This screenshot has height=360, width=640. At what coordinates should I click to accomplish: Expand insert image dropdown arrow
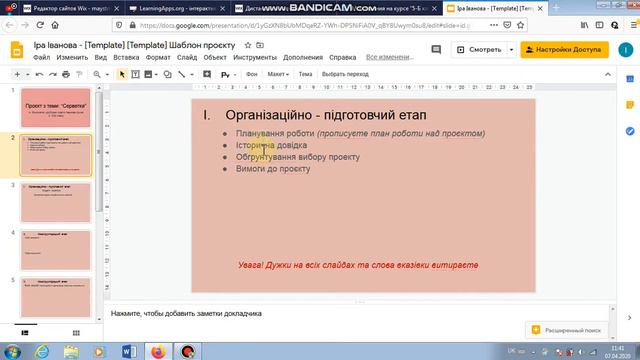(156, 75)
